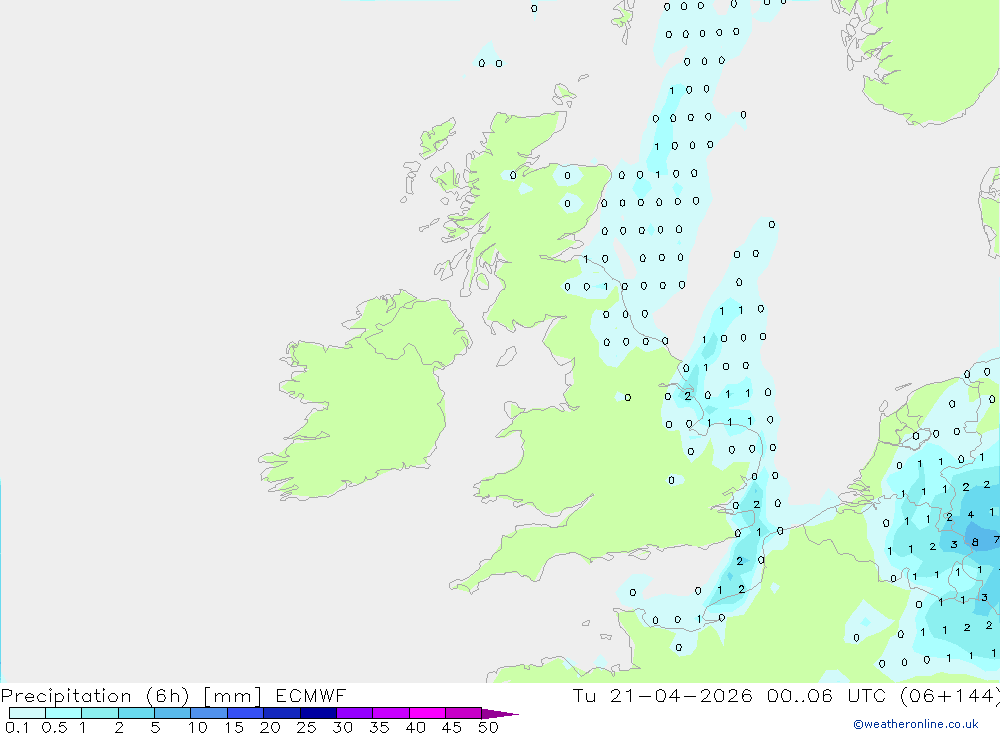
Task: Click the "30" legend scale label
Action: point(342,727)
